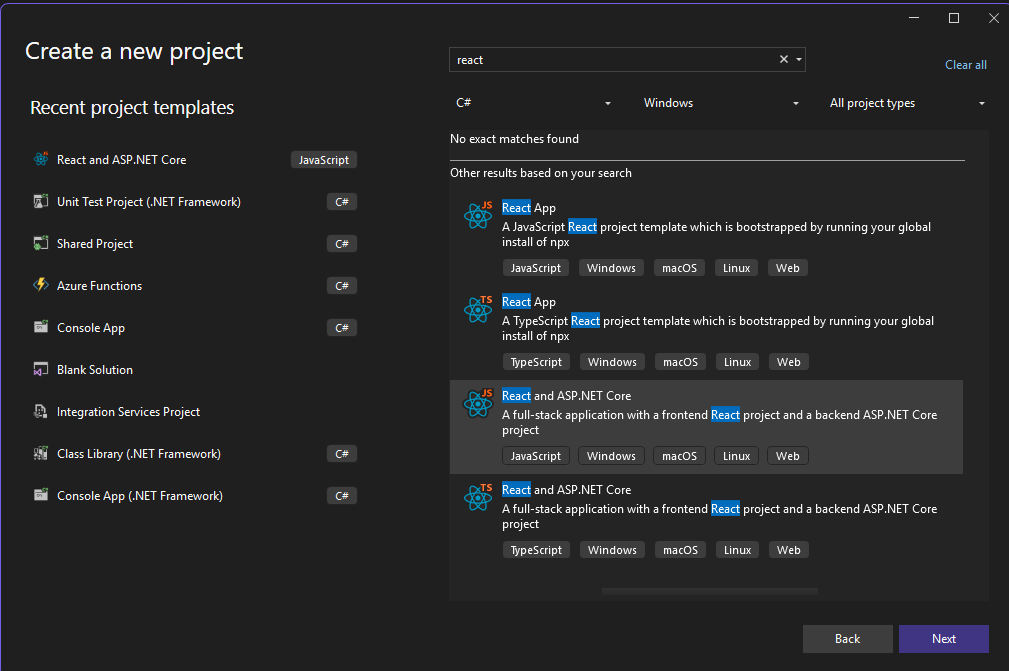
Task: Open the Windows platform filter dropdown
Action: point(721,103)
